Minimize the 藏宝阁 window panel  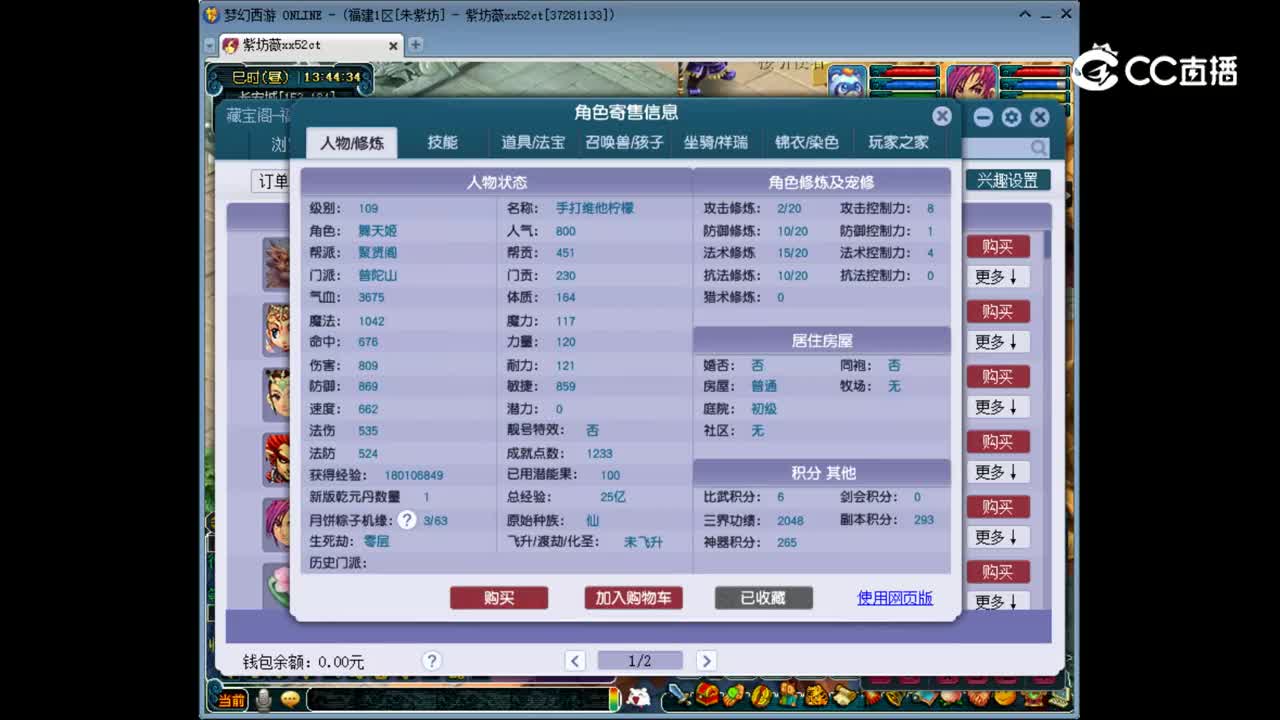983,117
